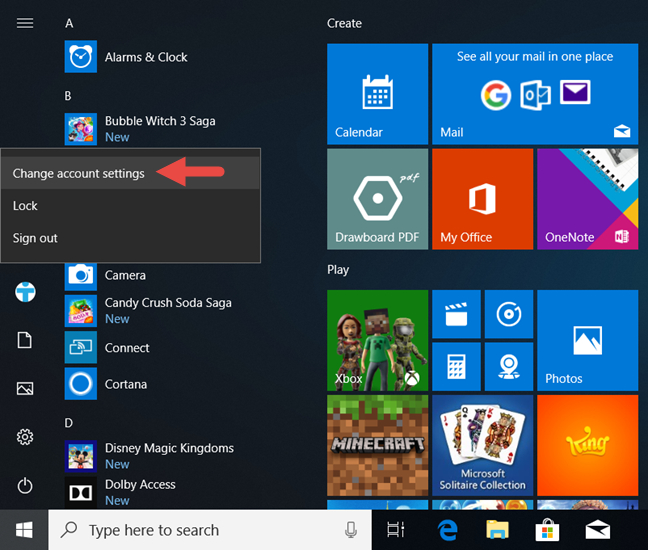
Task: Open the Mail tile
Action: (535, 94)
